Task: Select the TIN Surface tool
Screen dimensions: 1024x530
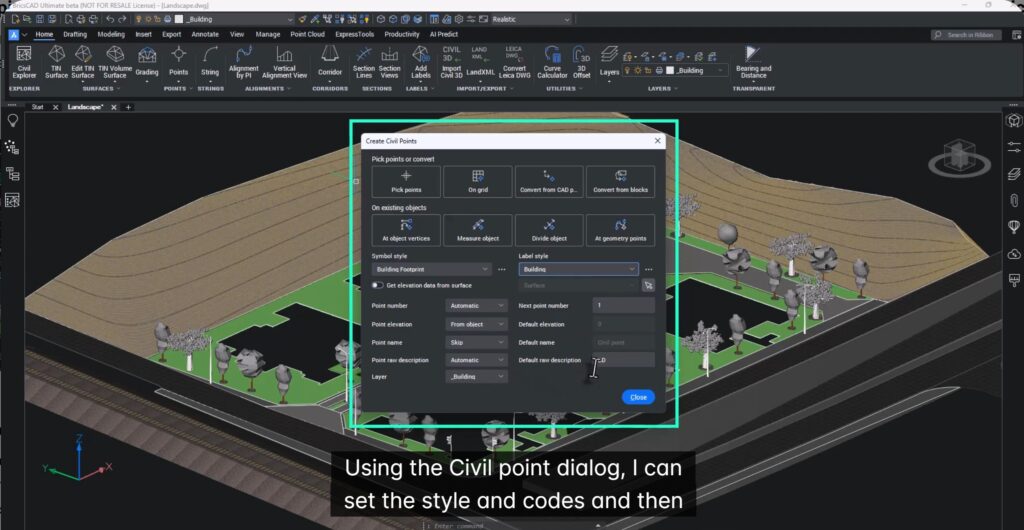Action: coord(56,63)
